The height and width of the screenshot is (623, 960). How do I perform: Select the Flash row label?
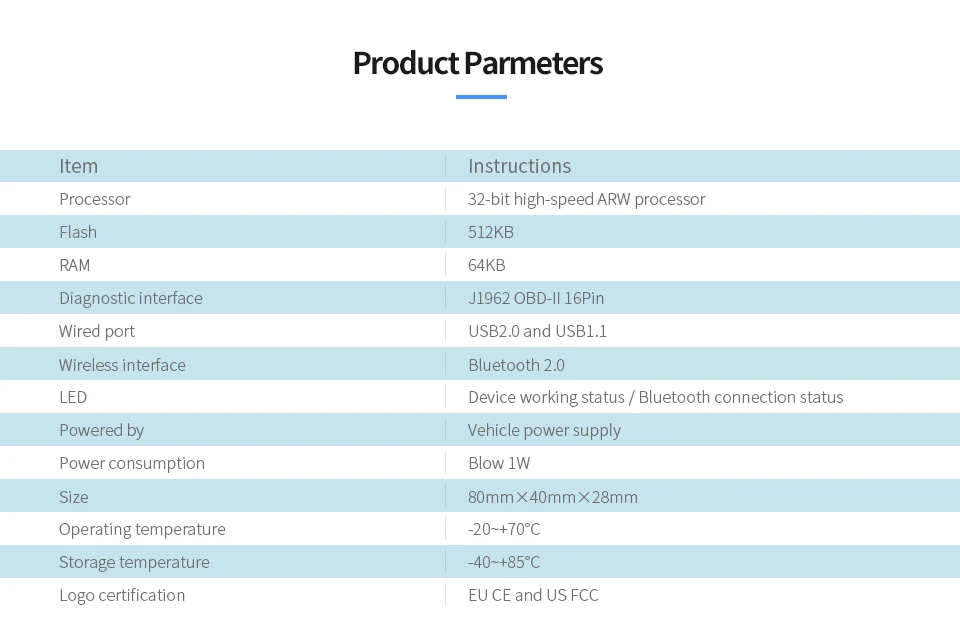click(78, 232)
